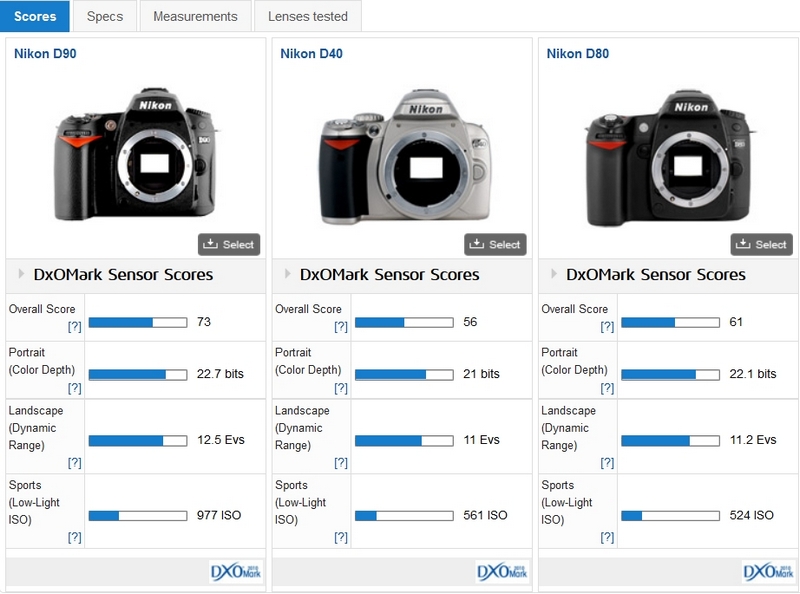Click the 524 ISO value
The image size is (800, 594).
[751, 515]
